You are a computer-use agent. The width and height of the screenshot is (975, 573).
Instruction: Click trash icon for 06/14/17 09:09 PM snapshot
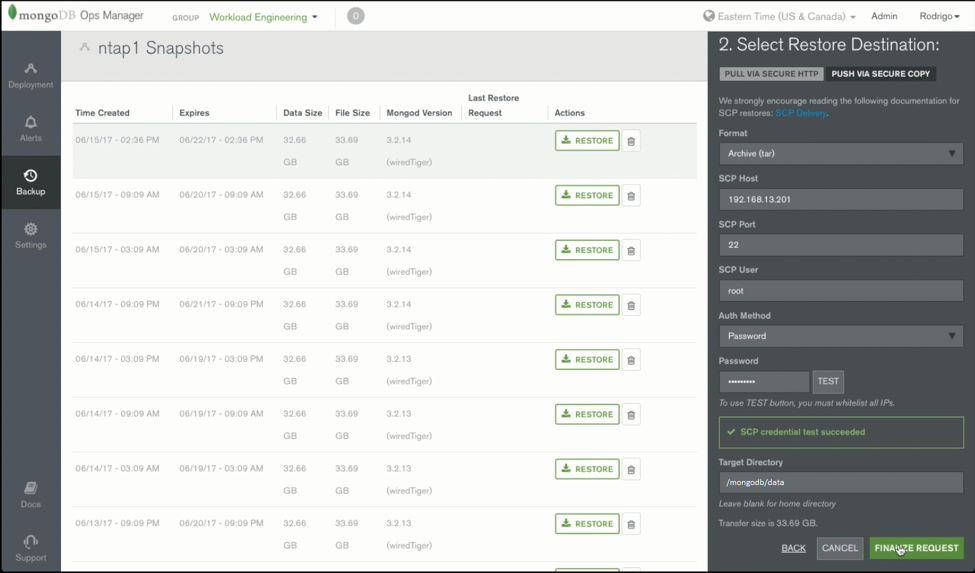coord(631,306)
